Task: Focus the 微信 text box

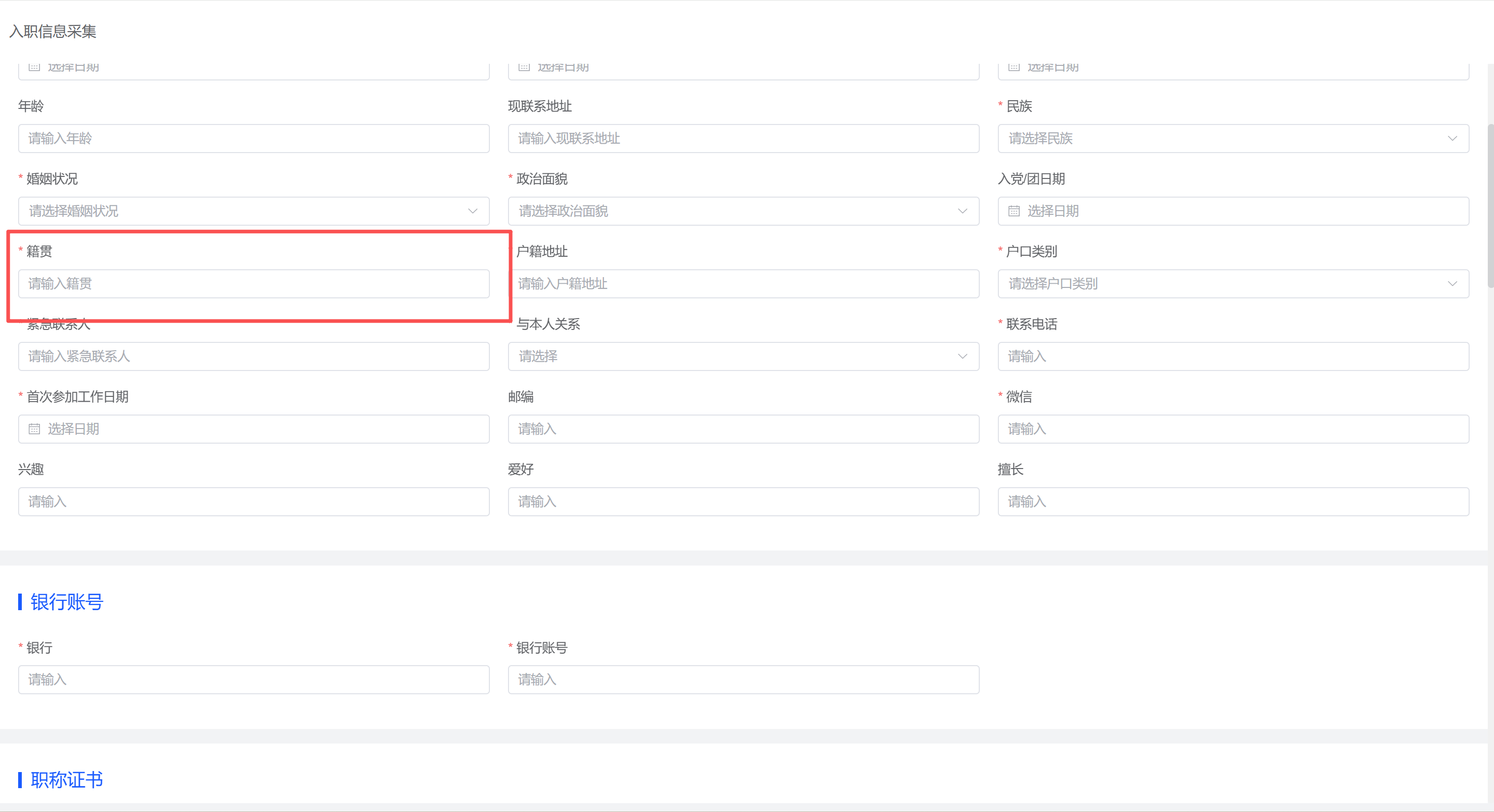Action: [1232, 429]
